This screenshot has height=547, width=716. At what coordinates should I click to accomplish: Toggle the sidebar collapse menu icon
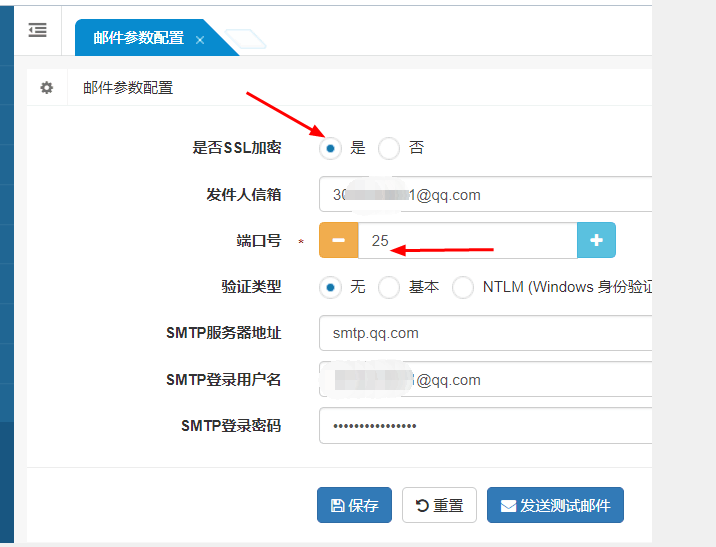click(x=37, y=30)
